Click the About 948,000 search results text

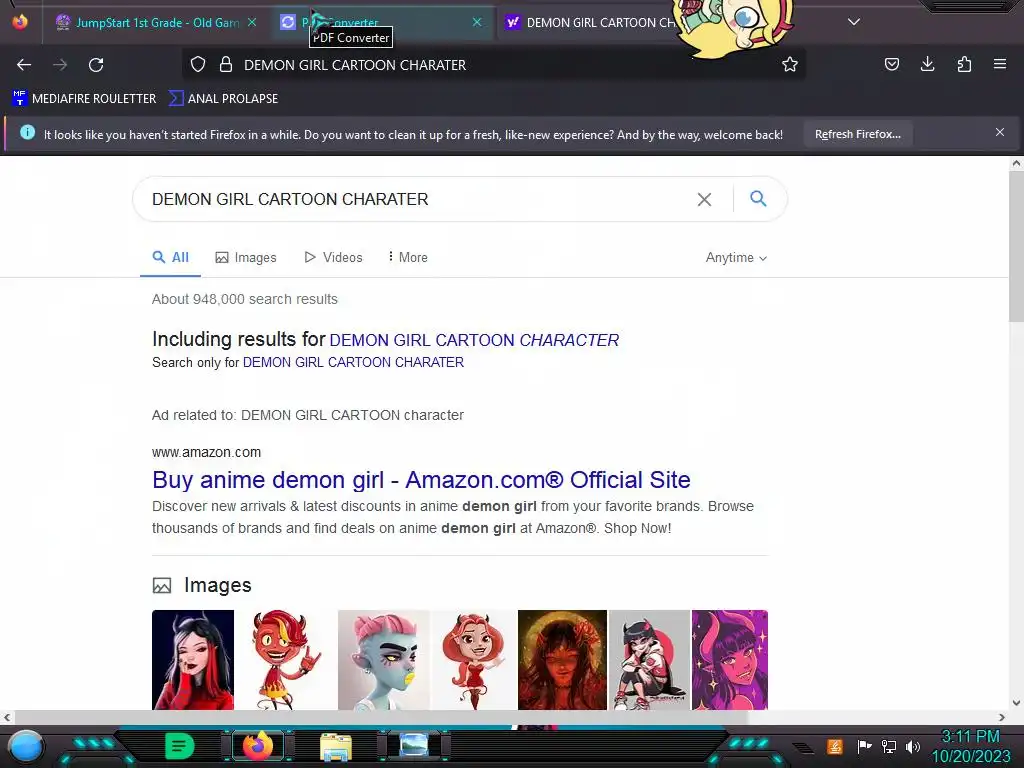click(245, 299)
